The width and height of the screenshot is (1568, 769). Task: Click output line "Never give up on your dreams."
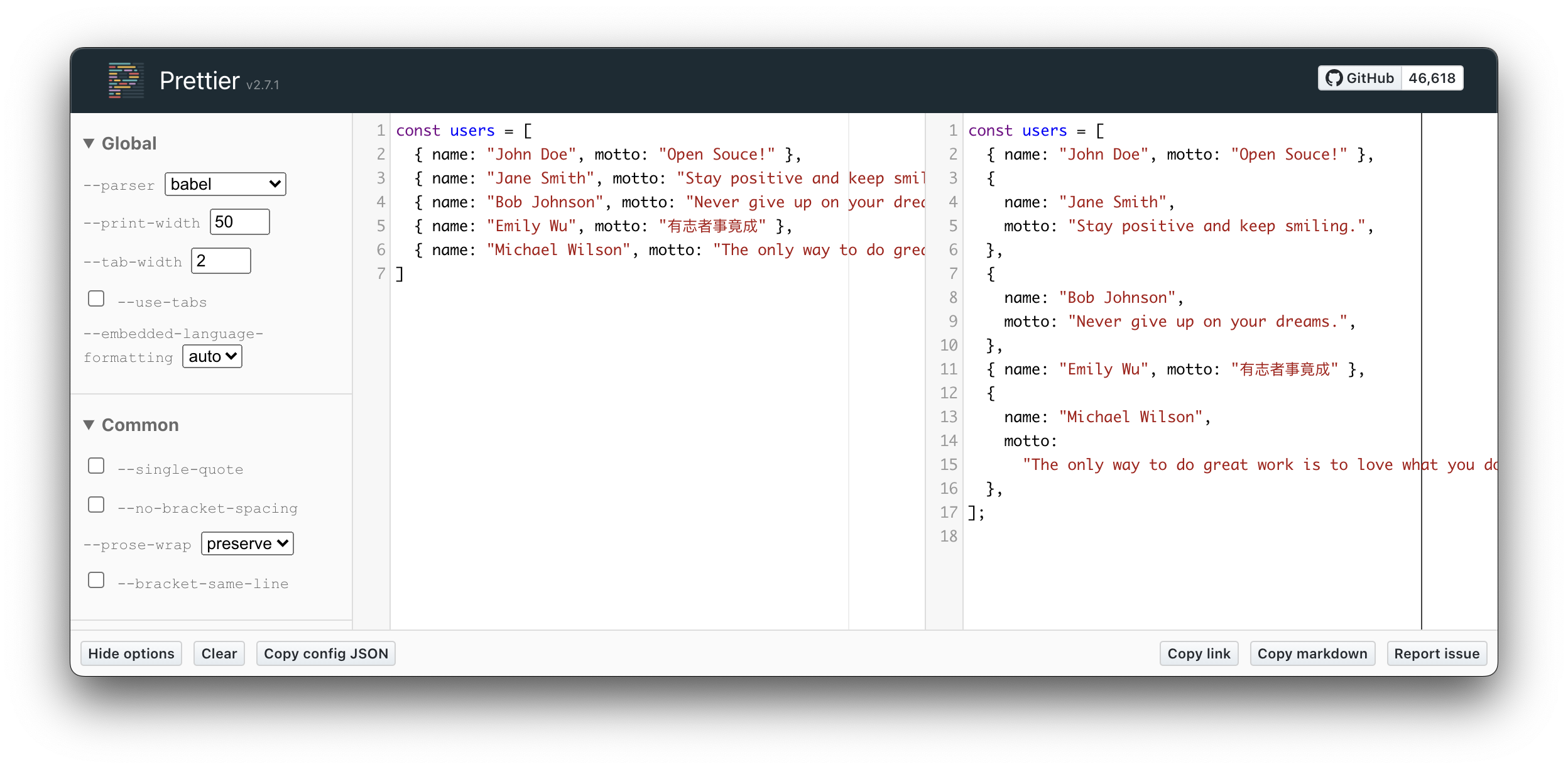(x=1180, y=322)
